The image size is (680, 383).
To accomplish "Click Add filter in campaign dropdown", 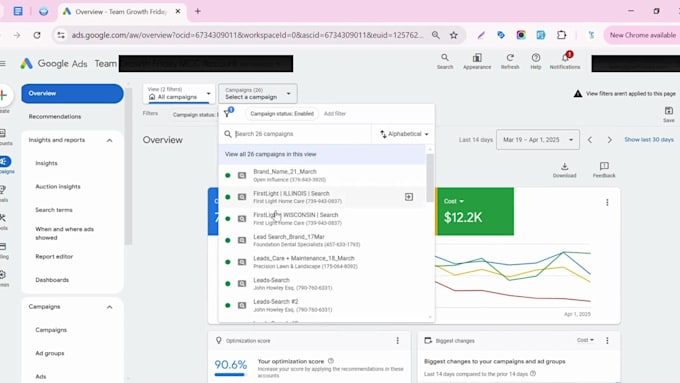I will pos(335,114).
